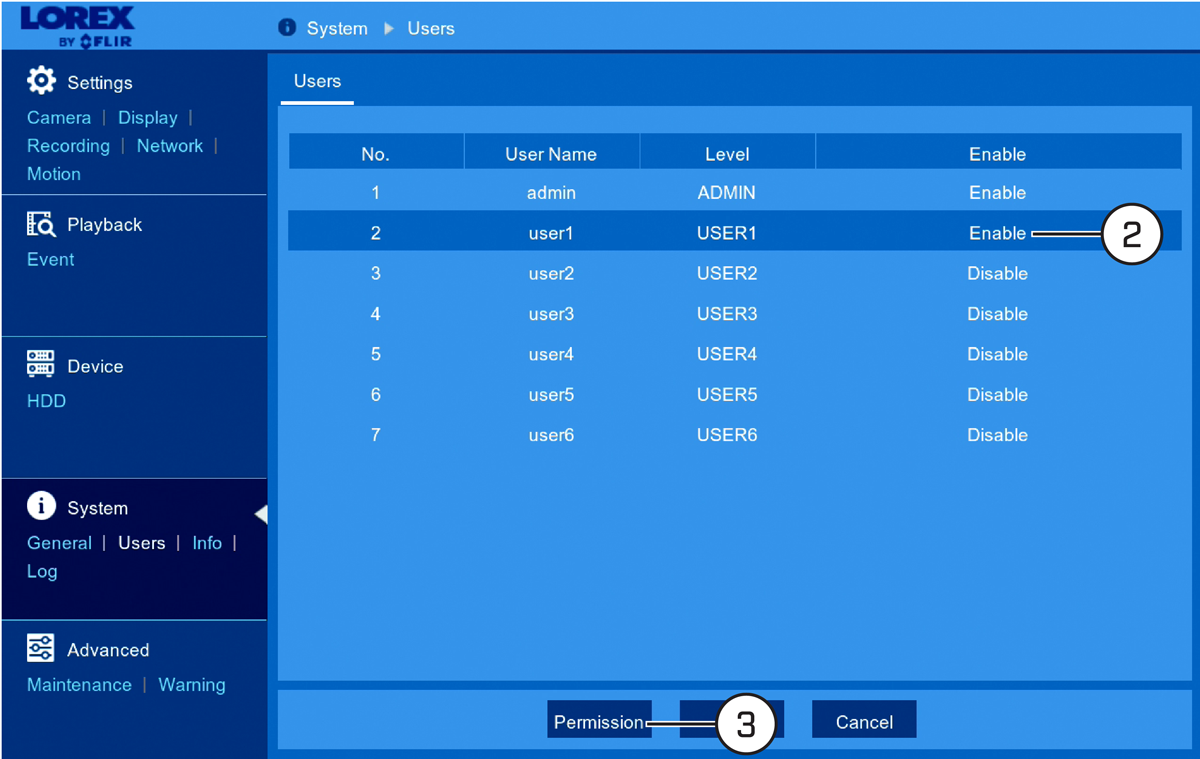Select the admin user name cell
The height and width of the screenshot is (759, 1200).
(x=551, y=193)
